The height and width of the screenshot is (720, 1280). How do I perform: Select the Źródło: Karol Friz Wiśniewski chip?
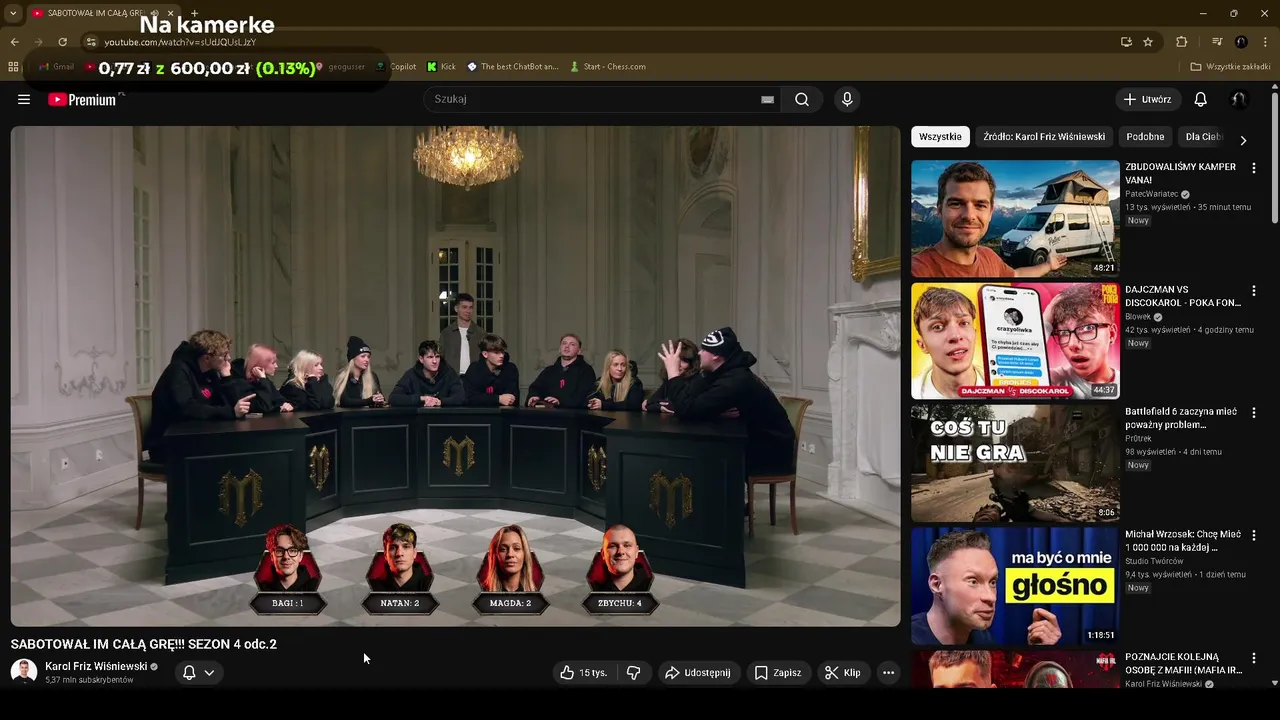pos(1044,137)
